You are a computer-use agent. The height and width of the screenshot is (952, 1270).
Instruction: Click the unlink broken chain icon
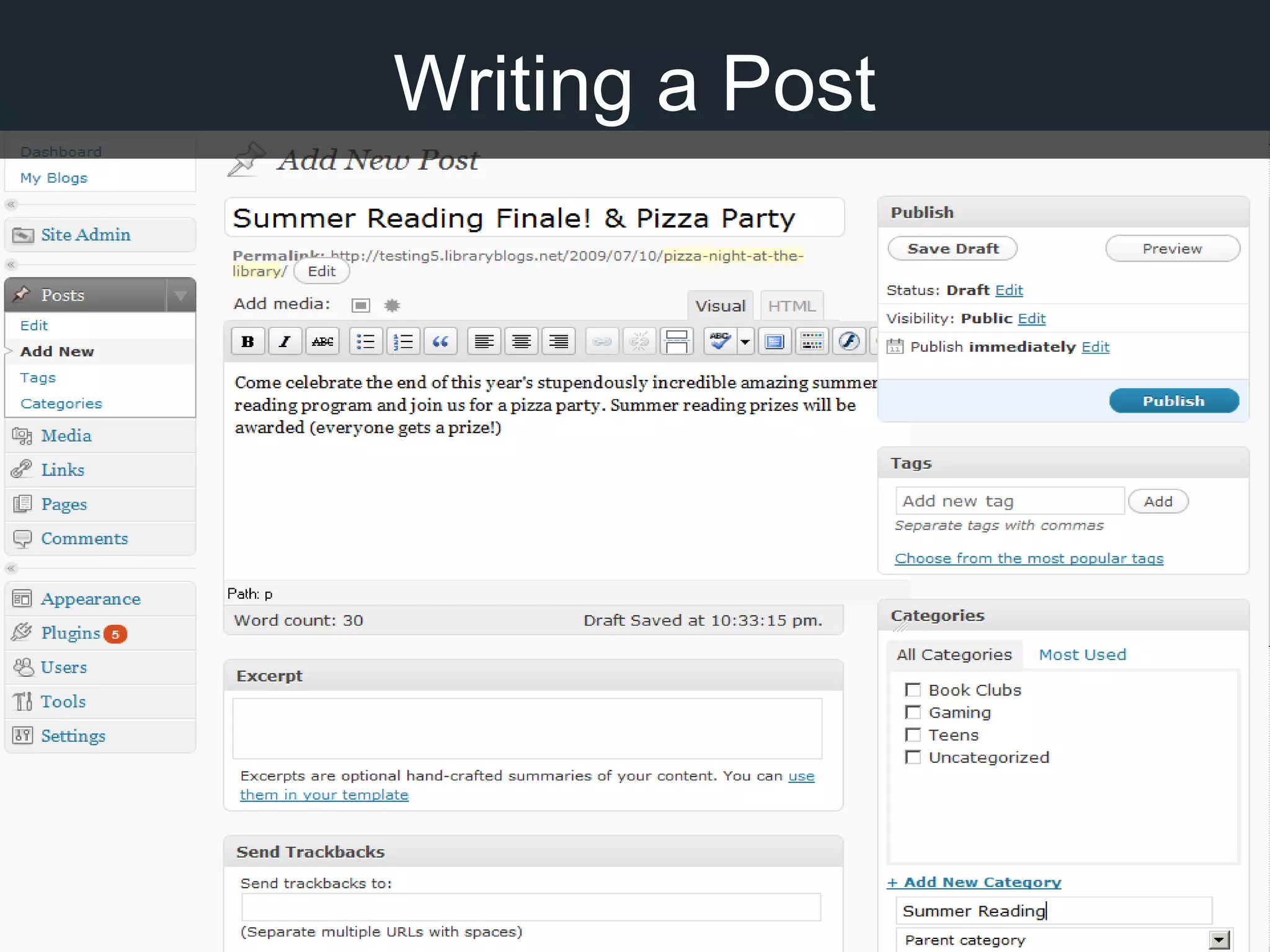[x=639, y=342]
